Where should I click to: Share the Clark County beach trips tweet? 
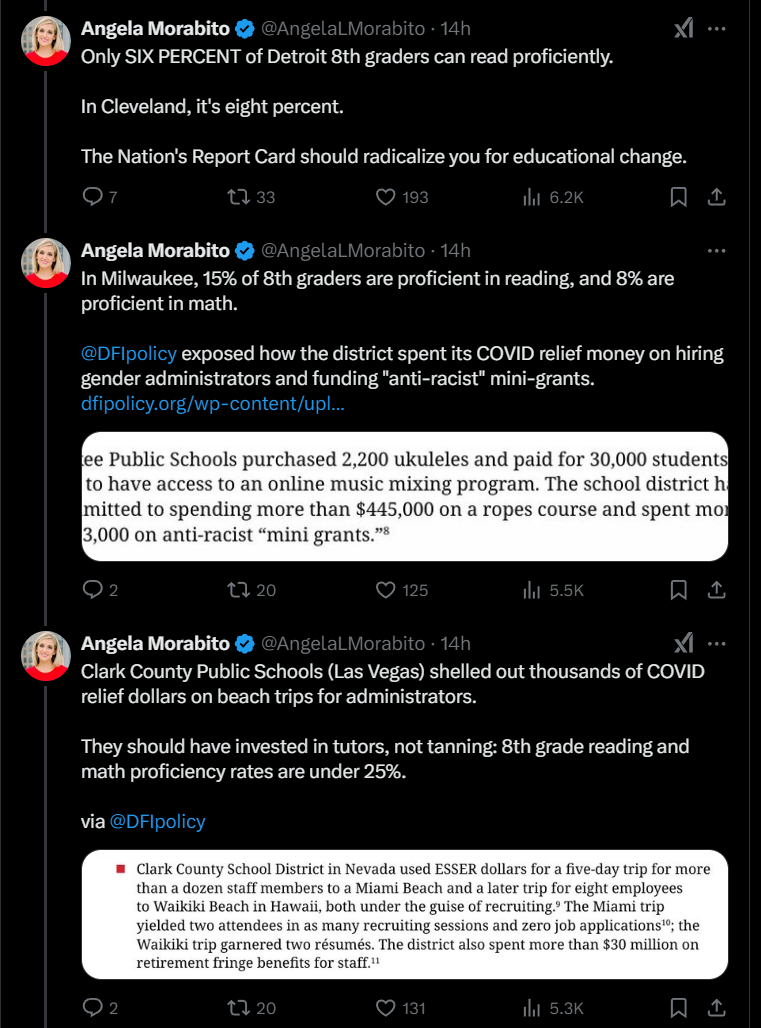(x=716, y=1007)
